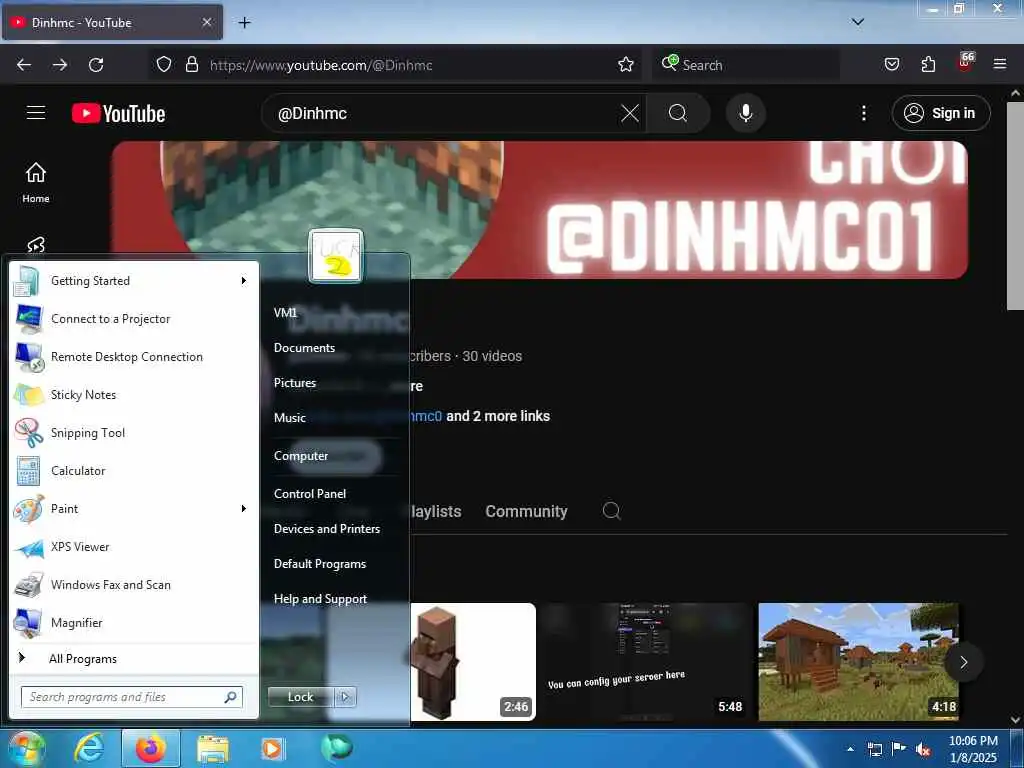
Task: Expand the Paint recent files arrow
Action: (244, 509)
